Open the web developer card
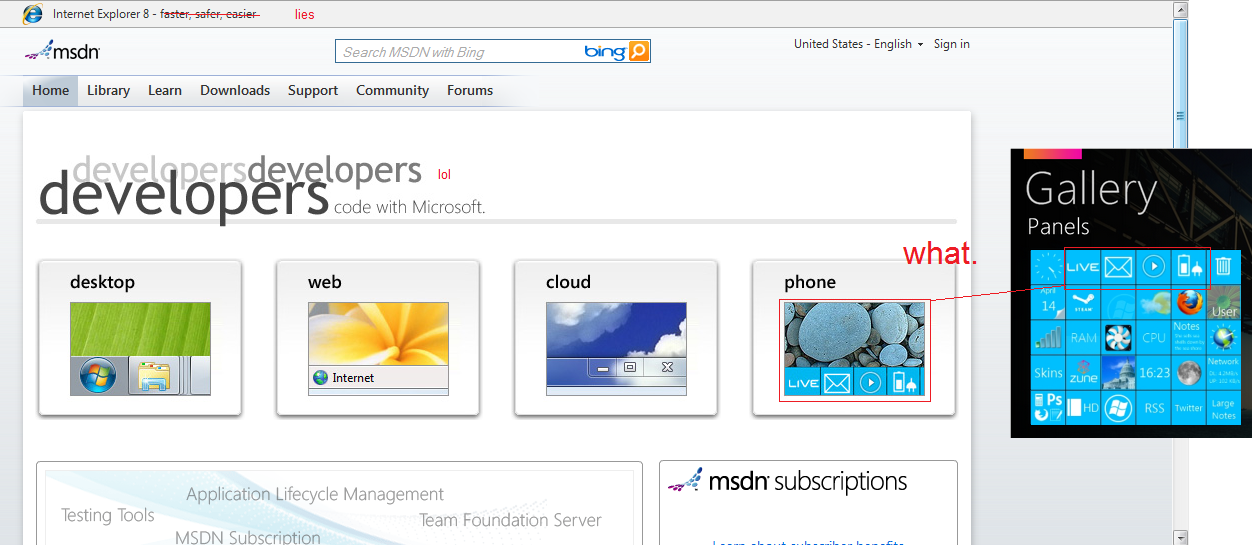 click(378, 338)
